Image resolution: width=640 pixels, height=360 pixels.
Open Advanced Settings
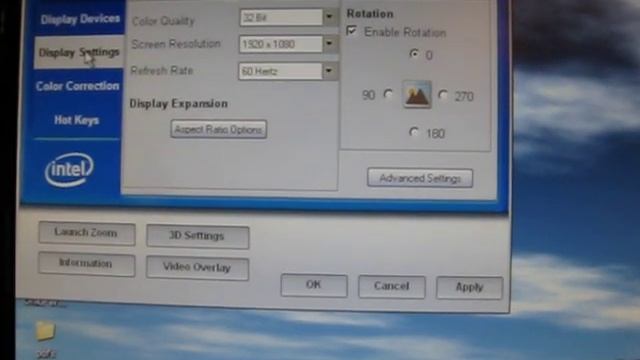(420, 178)
